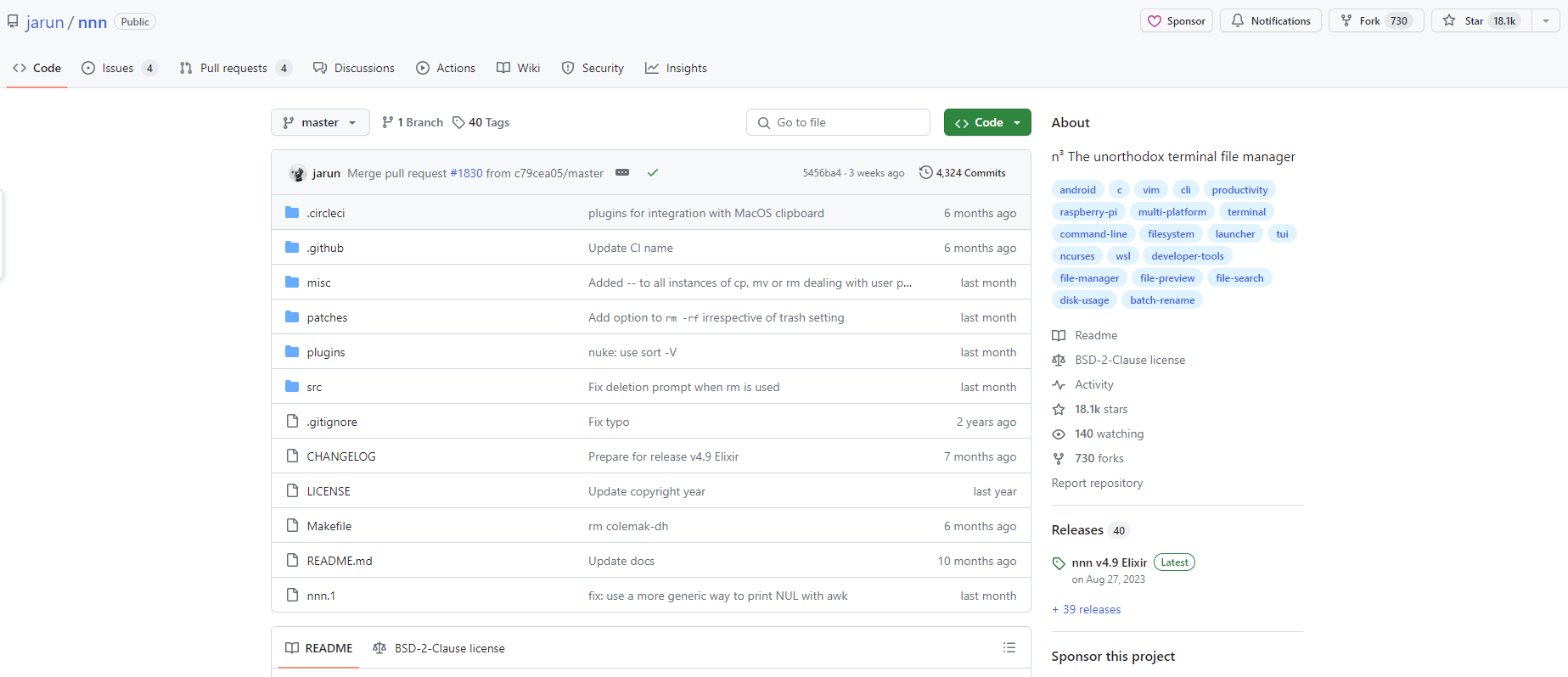Viewport: 1568px width, 677px height.
Task: Click the Go to file search field
Action: pos(838,122)
